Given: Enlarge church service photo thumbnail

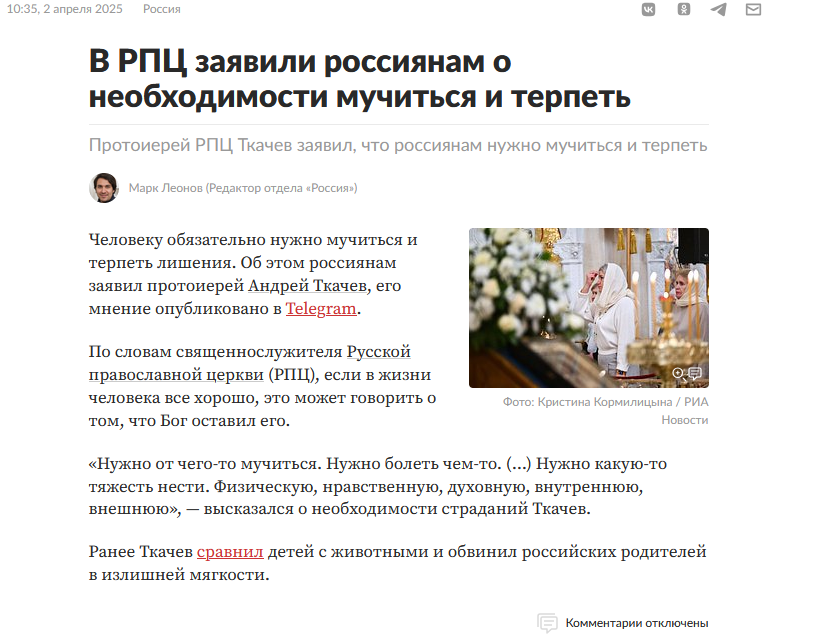Looking at the screenshot, I should coord(589,308).
